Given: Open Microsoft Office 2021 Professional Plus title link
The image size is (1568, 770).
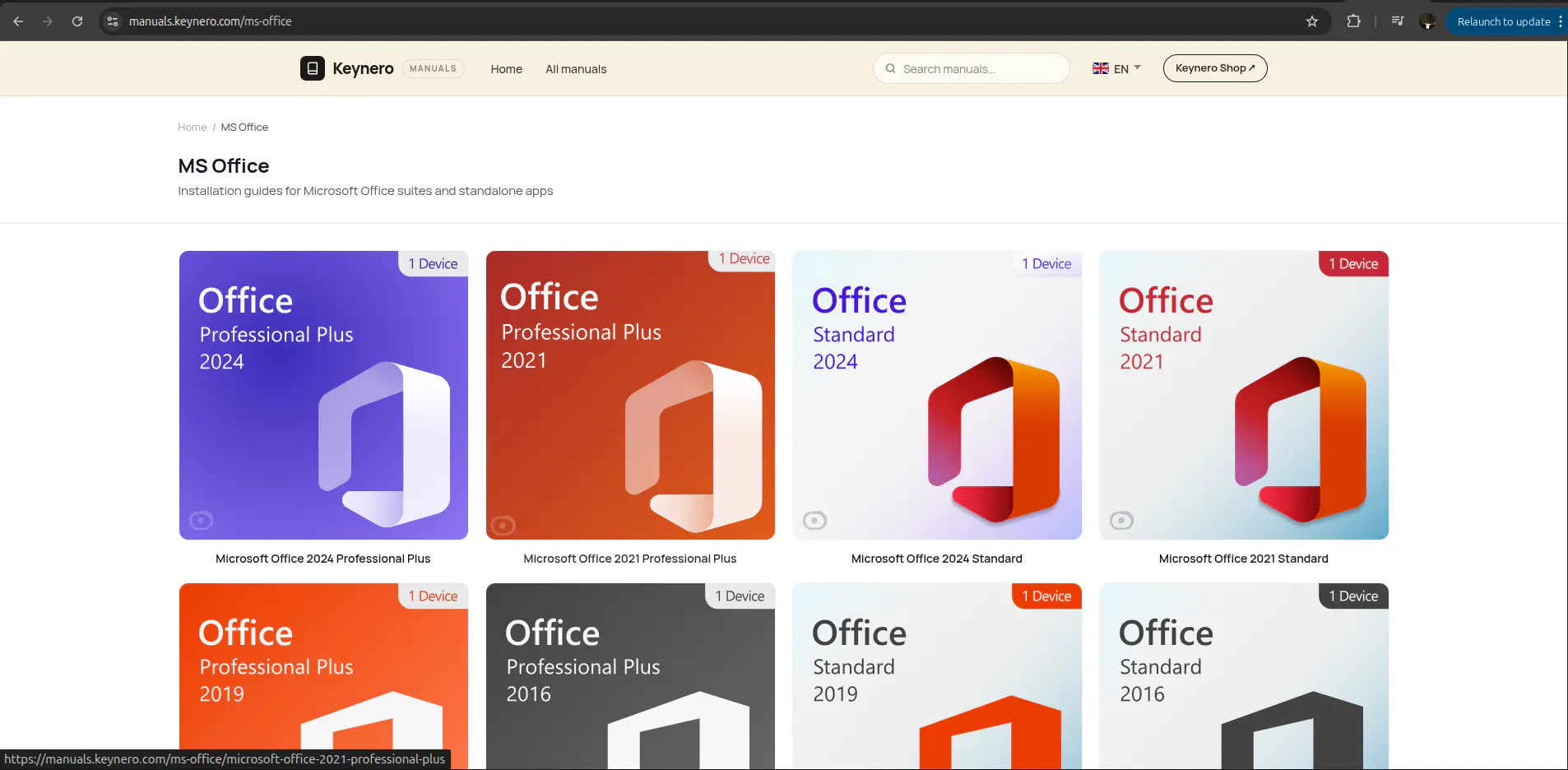Looking at the screenshot, I should tap(630, 559).
